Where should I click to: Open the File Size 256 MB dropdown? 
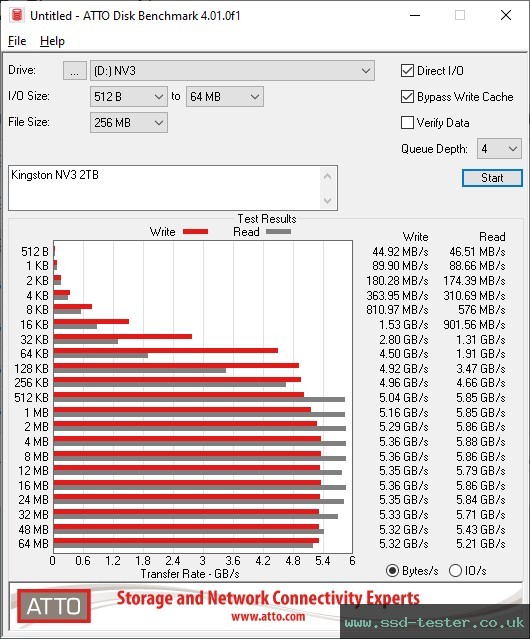[x=129, y=123]
